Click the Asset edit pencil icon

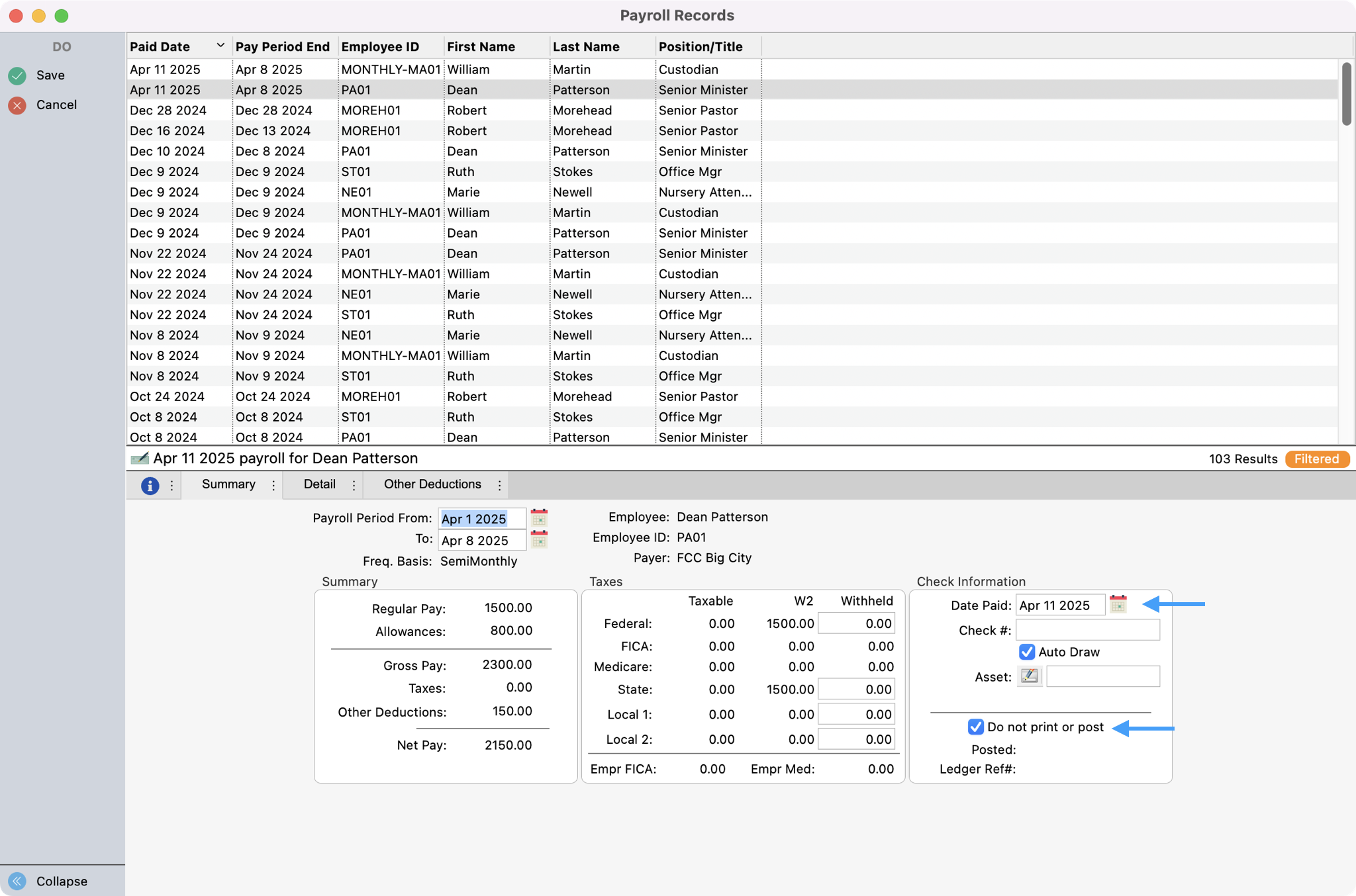point(1030,676)
